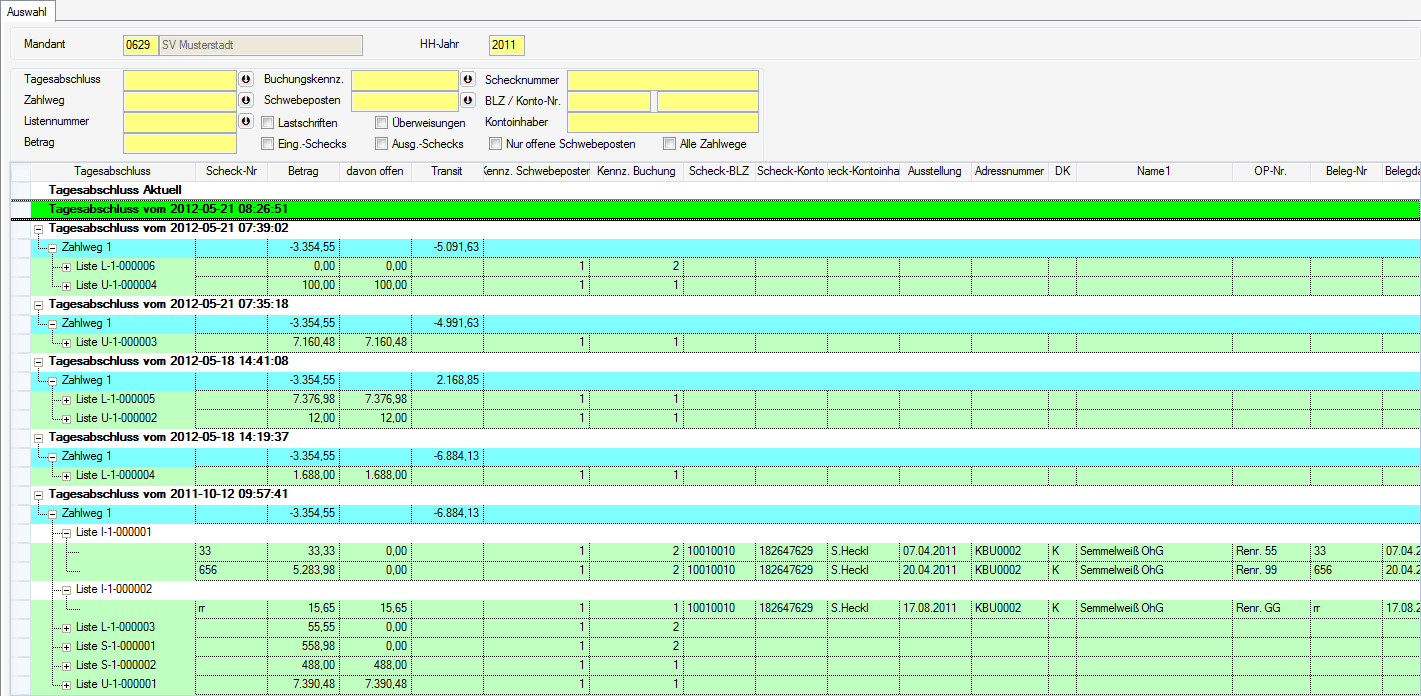This screenshot has width=1421, height=696.
Task: Open the lookup button beside Listennummer field
Action: pos(246,122)
